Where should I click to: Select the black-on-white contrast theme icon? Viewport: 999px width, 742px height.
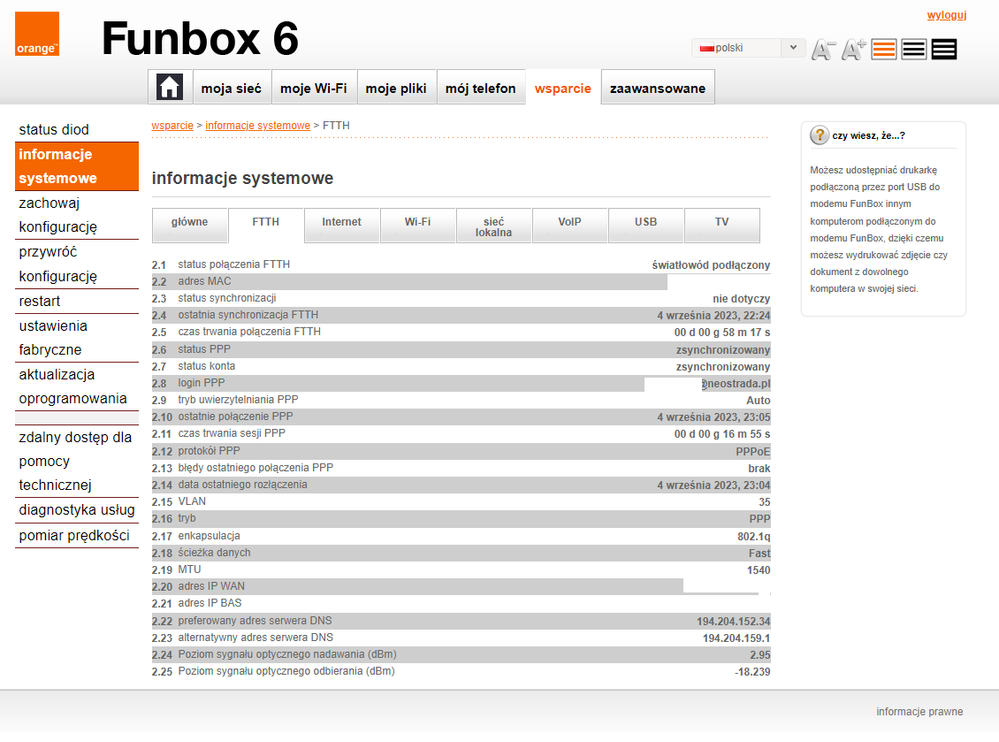tap(914, 49)
